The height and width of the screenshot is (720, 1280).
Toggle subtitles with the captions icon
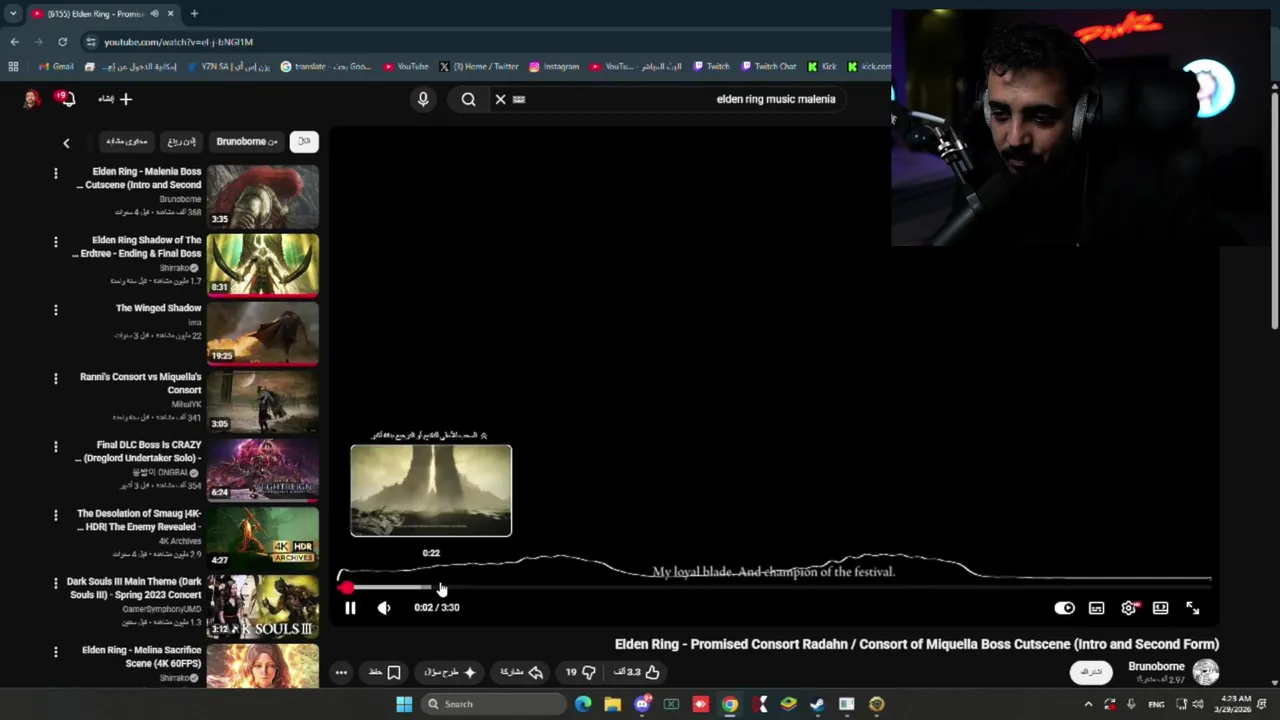click(x=1097, y=608)
